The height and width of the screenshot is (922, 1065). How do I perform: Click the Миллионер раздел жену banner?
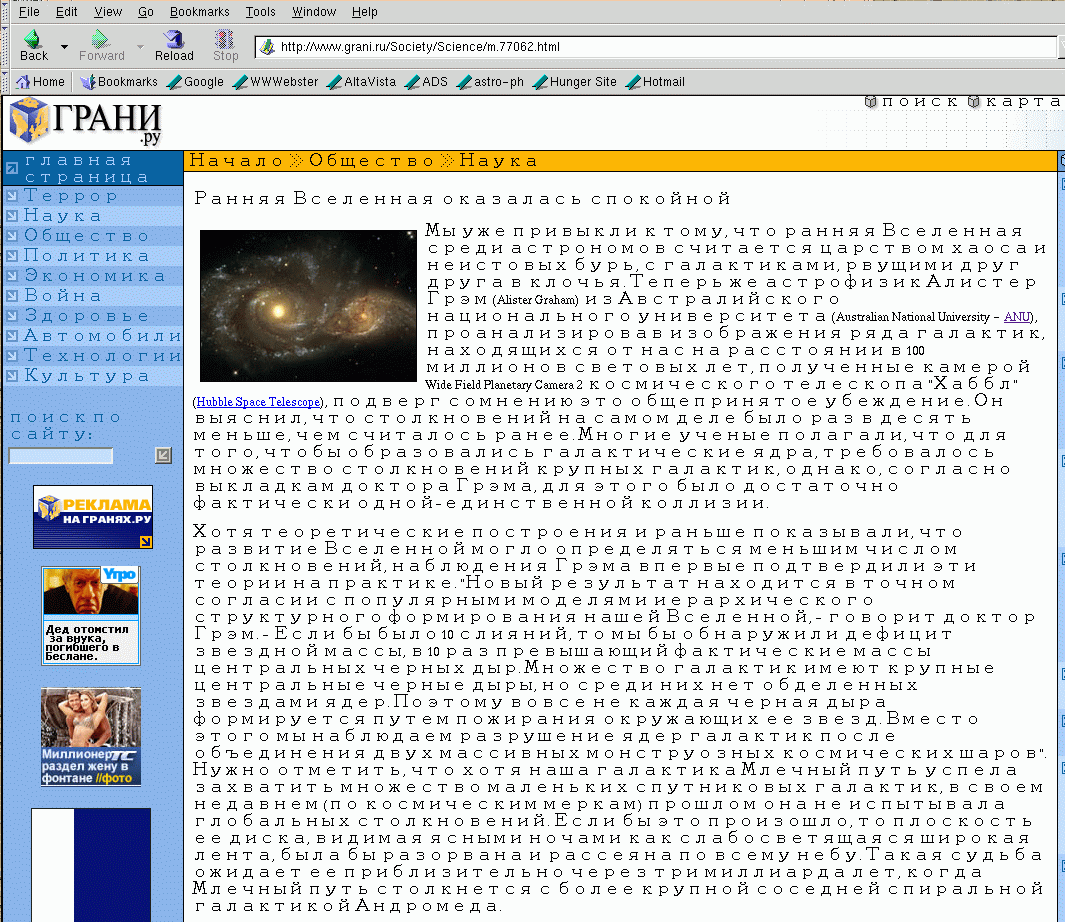coord(91,737)
